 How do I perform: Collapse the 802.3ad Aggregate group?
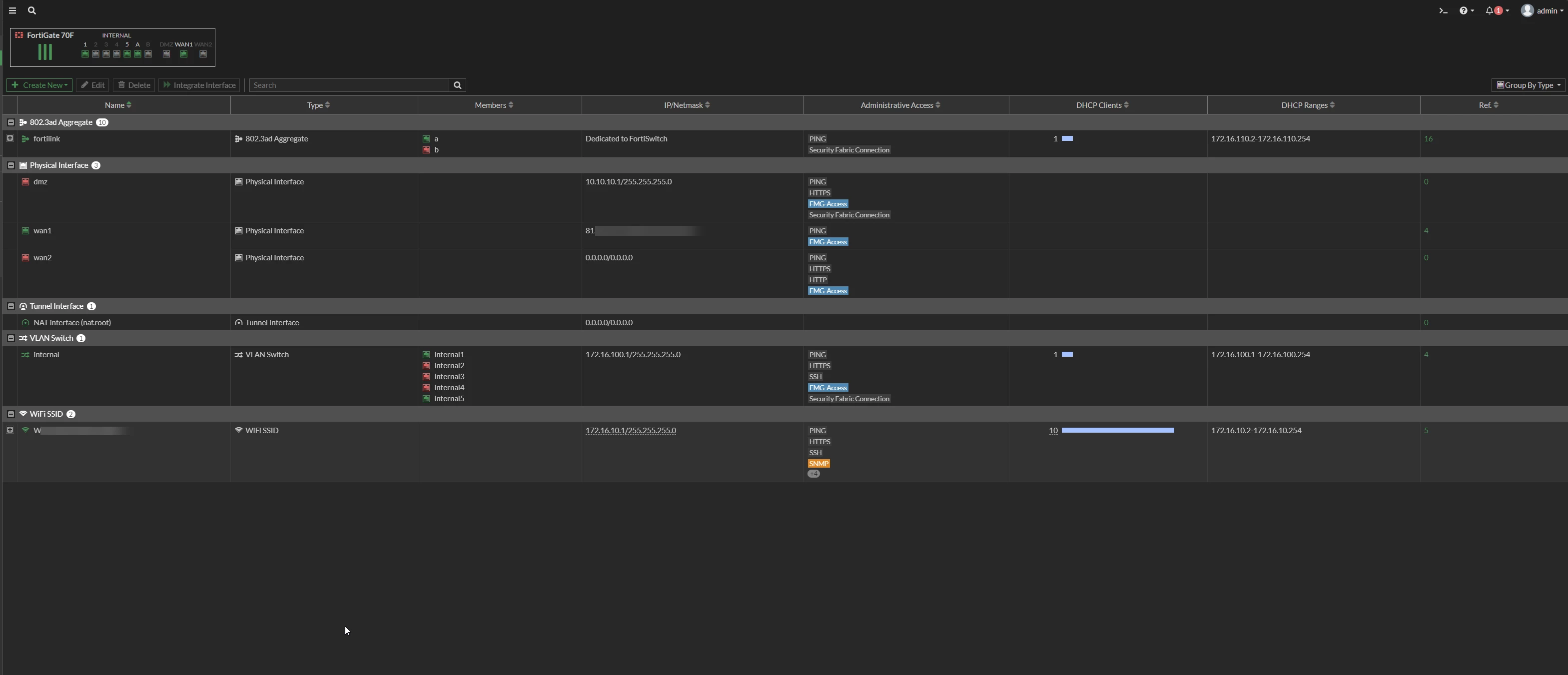coord(10,122)
